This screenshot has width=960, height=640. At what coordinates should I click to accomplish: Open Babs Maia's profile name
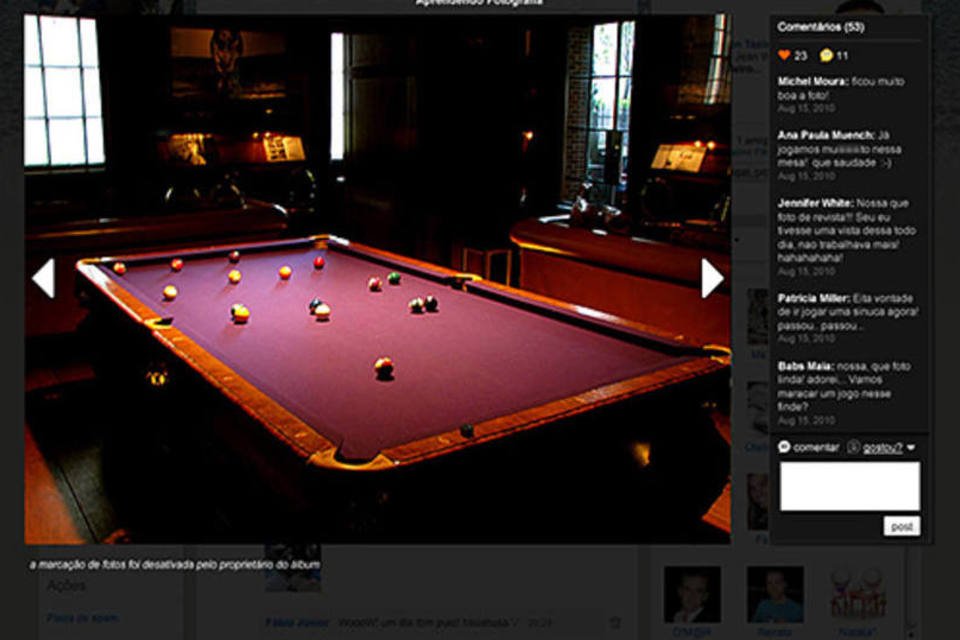click(x=806, y=366)
